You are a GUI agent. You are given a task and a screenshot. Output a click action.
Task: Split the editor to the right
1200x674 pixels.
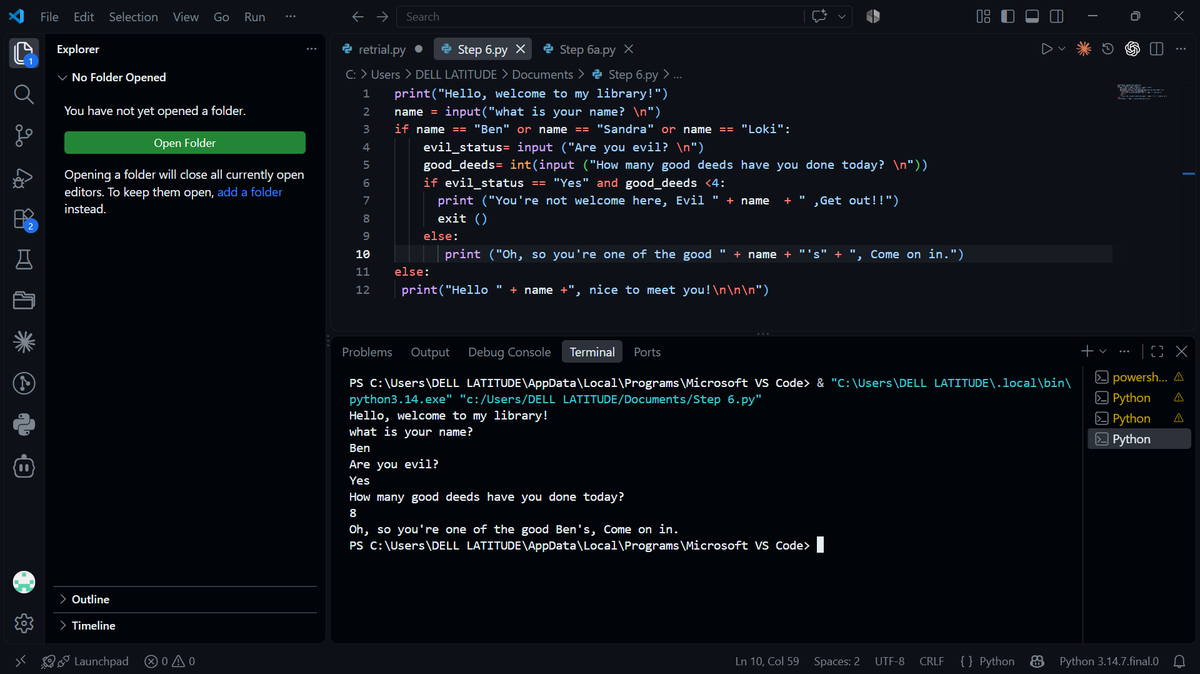click(x=1157, y=49)
